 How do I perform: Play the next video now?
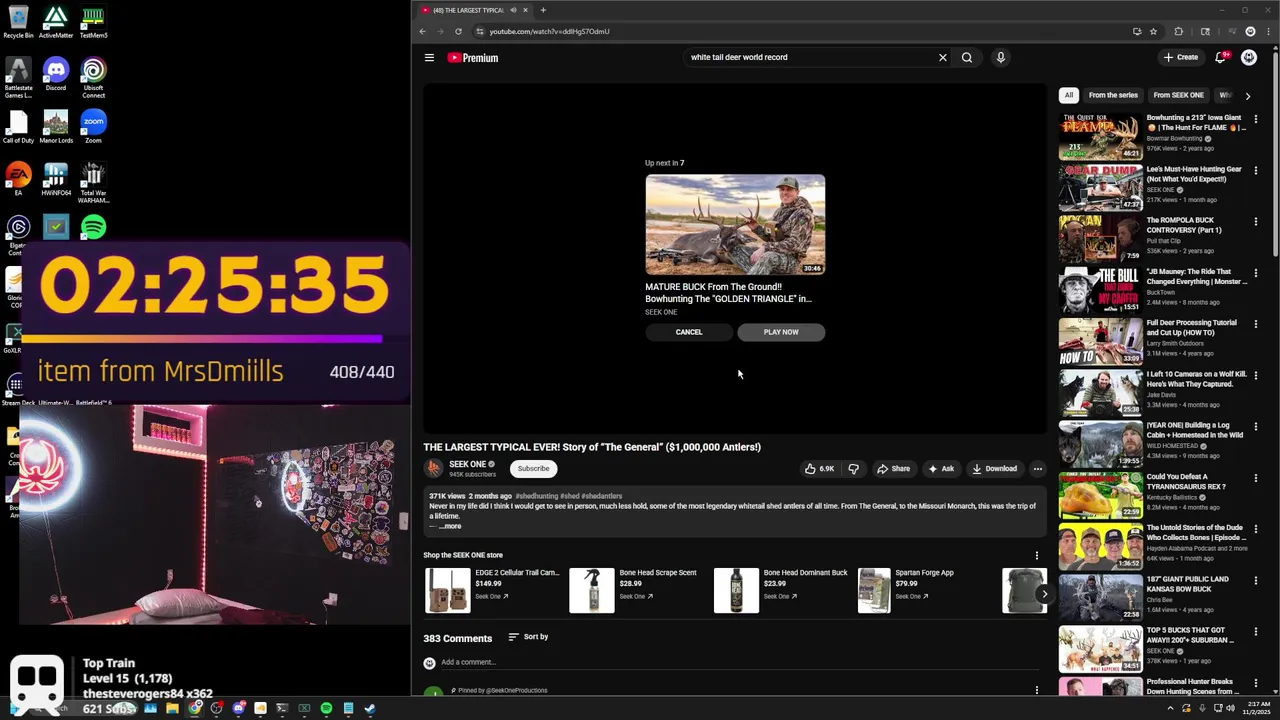click(x=781, y=332)
